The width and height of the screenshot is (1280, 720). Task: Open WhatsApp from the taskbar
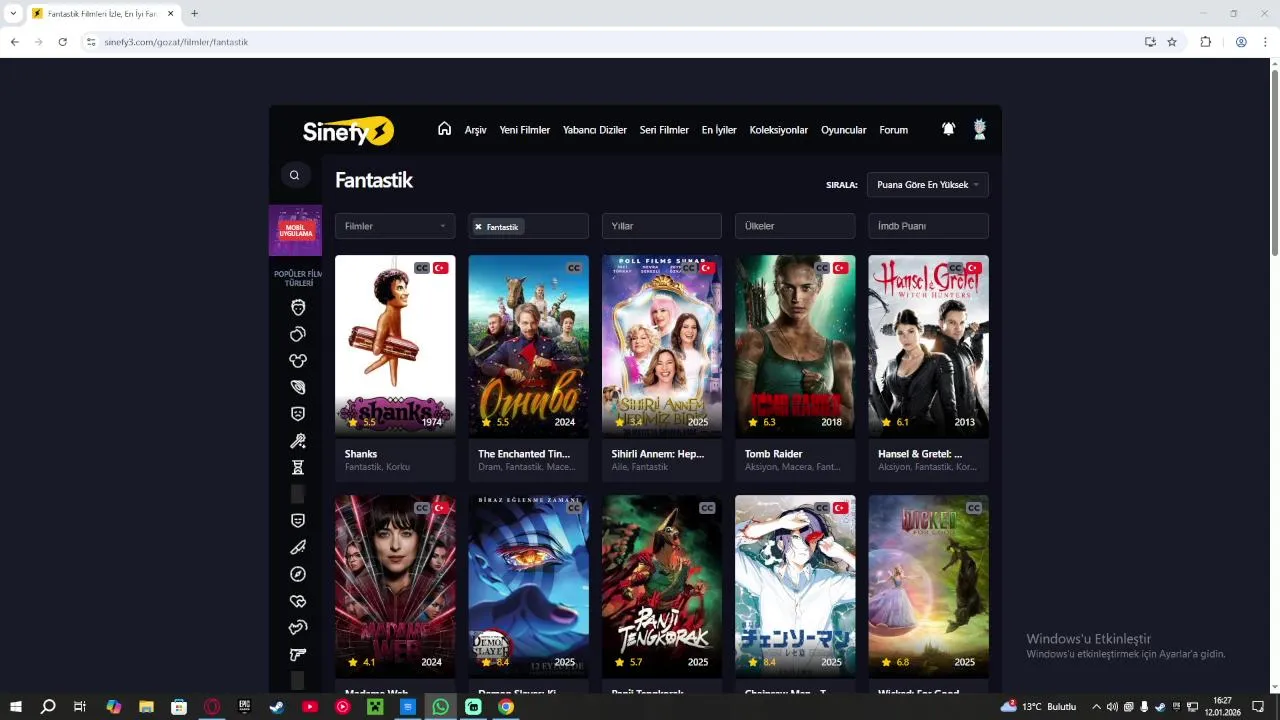pyautogui.click(x=441, y=706)
